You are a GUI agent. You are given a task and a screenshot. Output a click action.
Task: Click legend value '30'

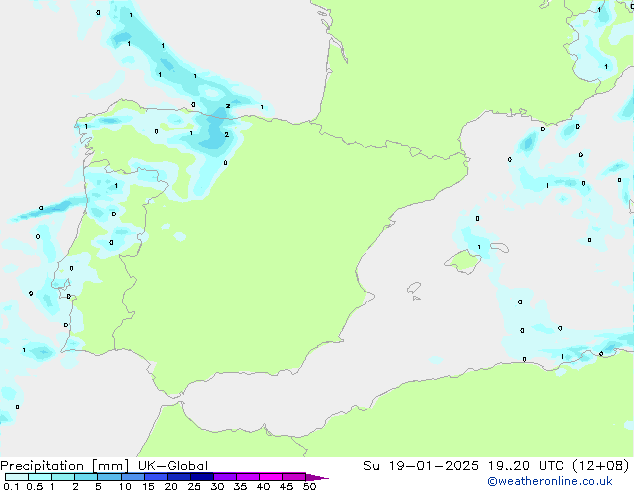[x=217, y=486]
